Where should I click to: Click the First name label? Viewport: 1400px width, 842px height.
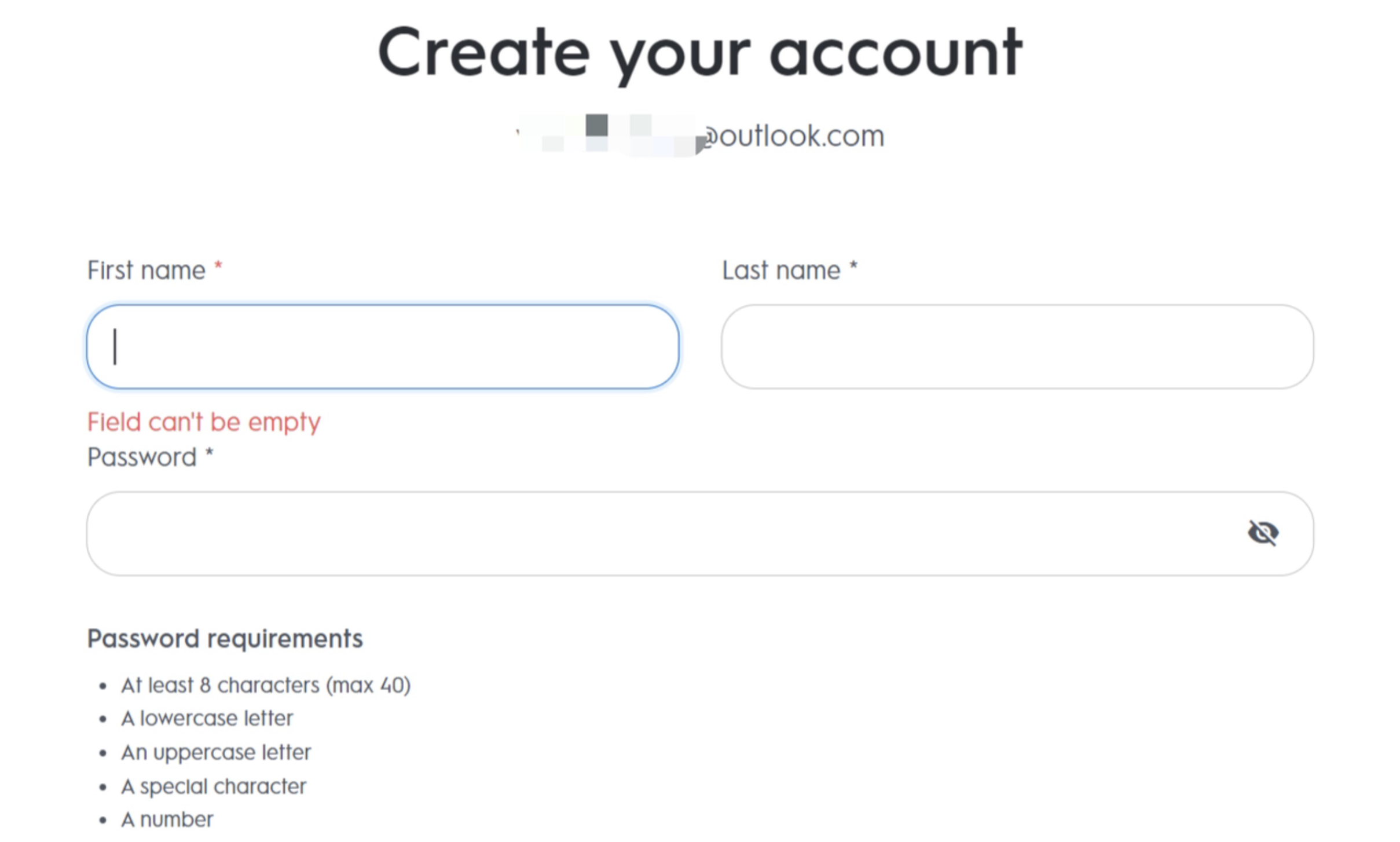[x=146, y=270]
